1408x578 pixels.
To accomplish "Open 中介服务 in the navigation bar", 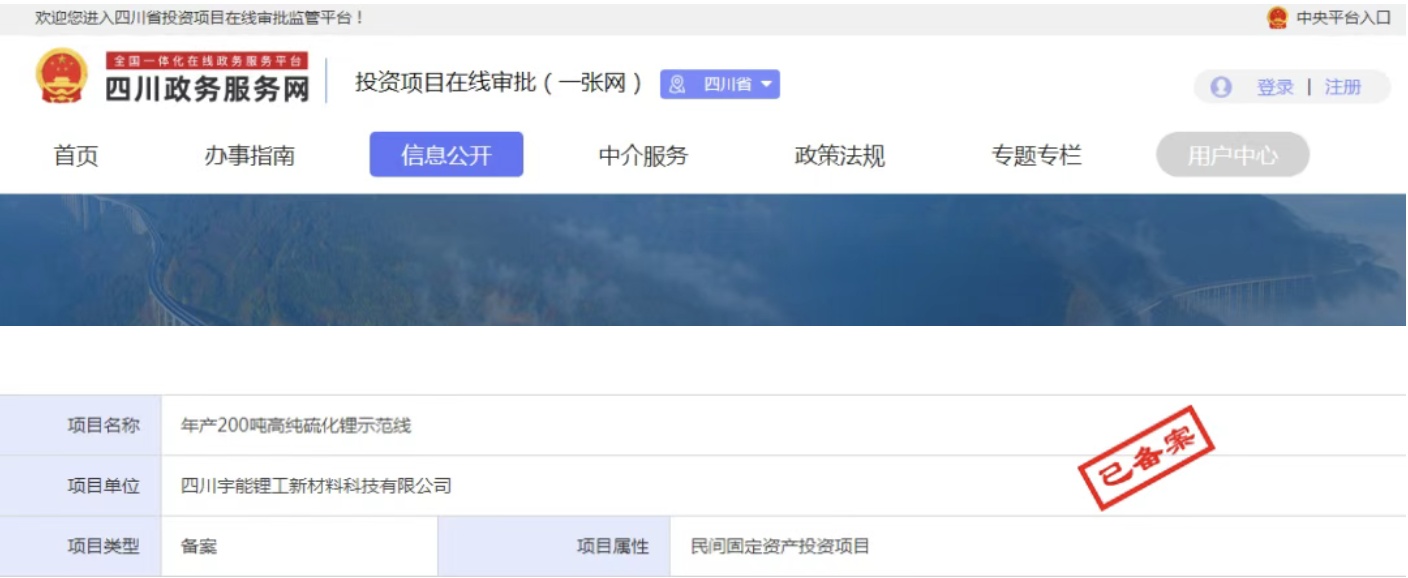I will (643, 156).
